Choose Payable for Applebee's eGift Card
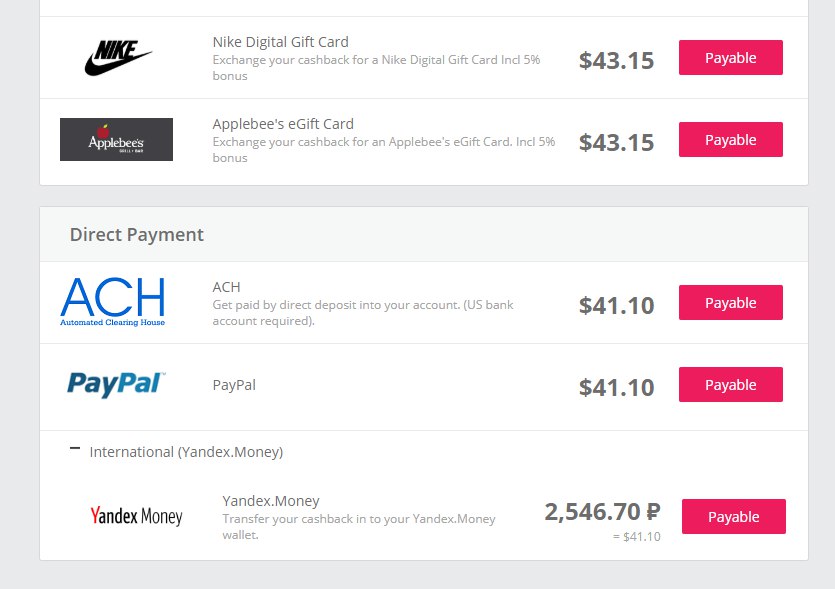This screenshot has width=835, height=589. click(731, 140)
